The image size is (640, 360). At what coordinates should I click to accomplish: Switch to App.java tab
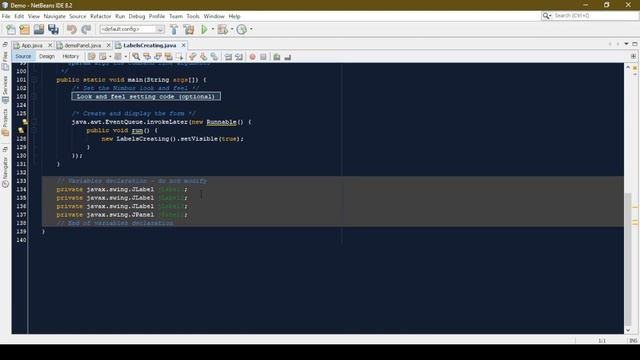(31, 45)
